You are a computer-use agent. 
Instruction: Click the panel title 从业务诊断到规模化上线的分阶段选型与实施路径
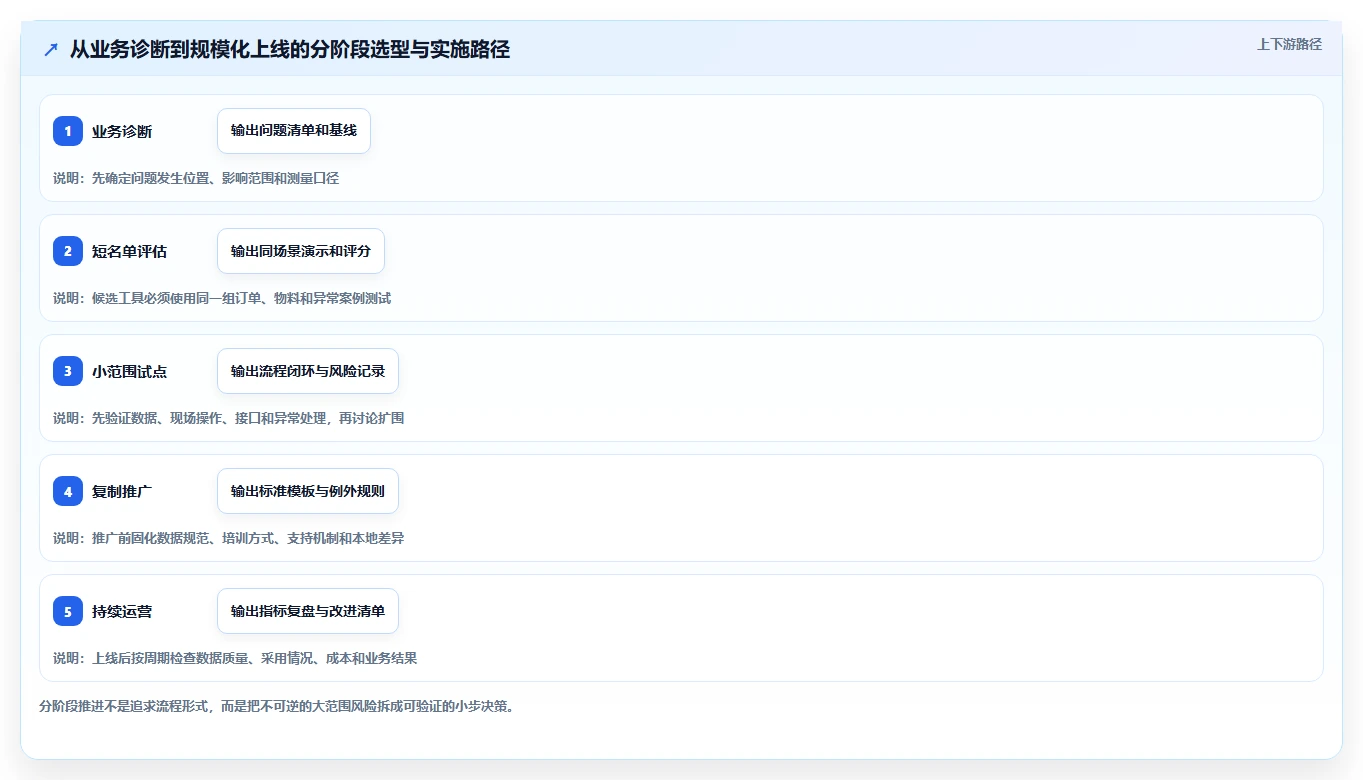(x=290, y=49)
